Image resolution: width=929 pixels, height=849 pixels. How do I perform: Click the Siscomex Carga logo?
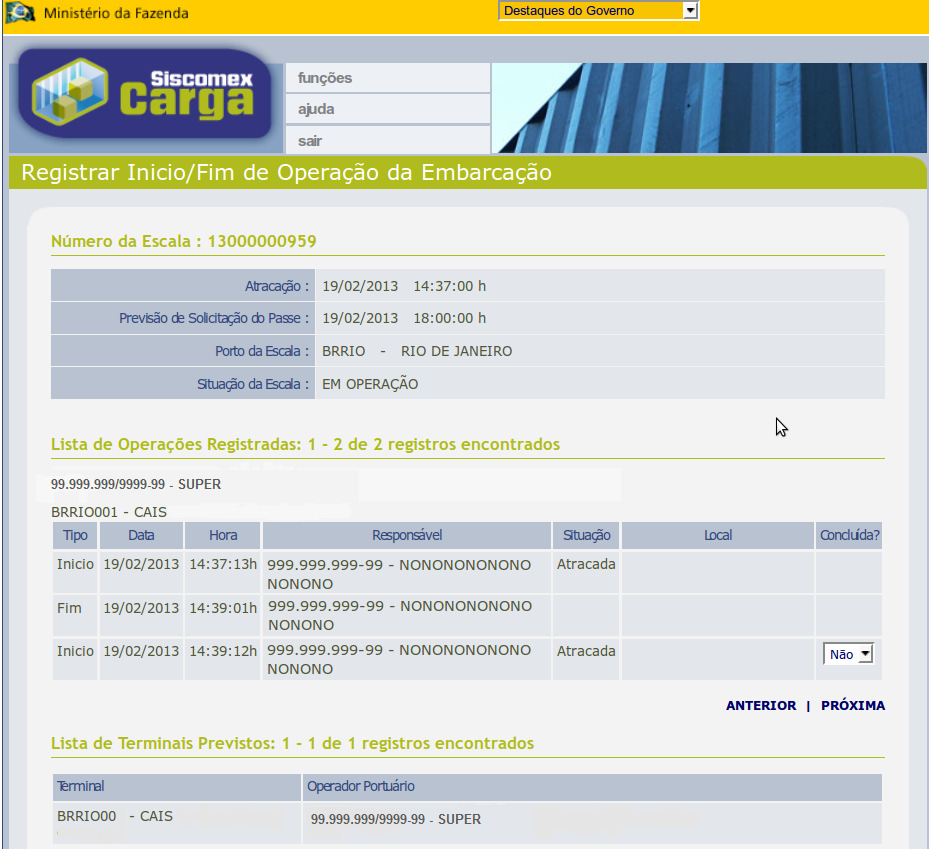145,95
